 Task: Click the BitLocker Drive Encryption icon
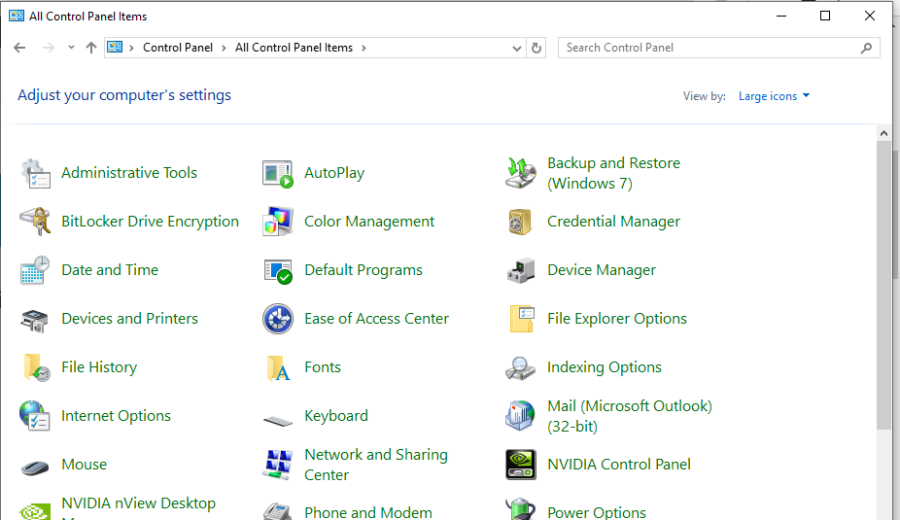coord(36,222)
